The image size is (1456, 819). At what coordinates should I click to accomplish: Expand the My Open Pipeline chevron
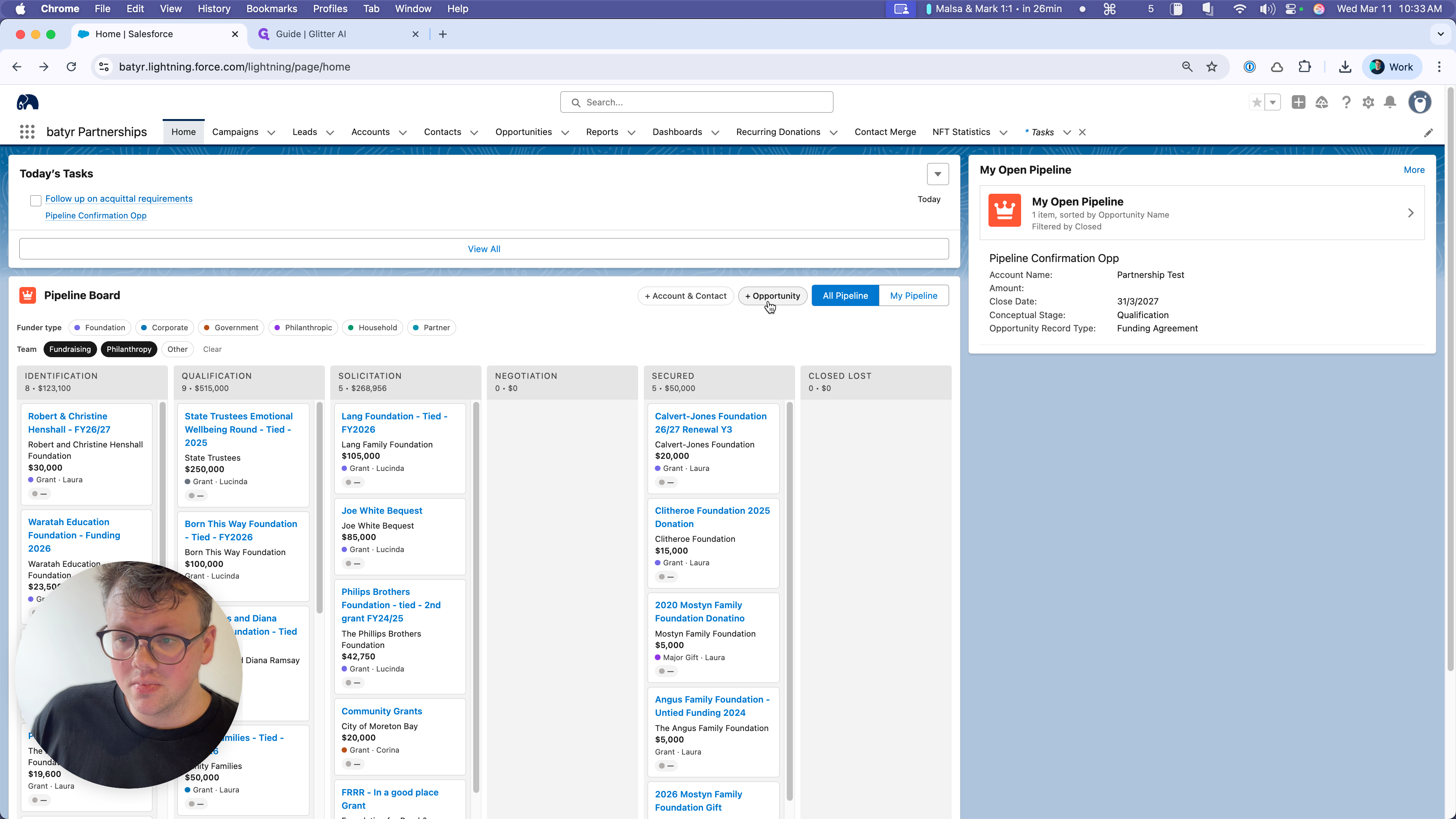click(1411, 213)
